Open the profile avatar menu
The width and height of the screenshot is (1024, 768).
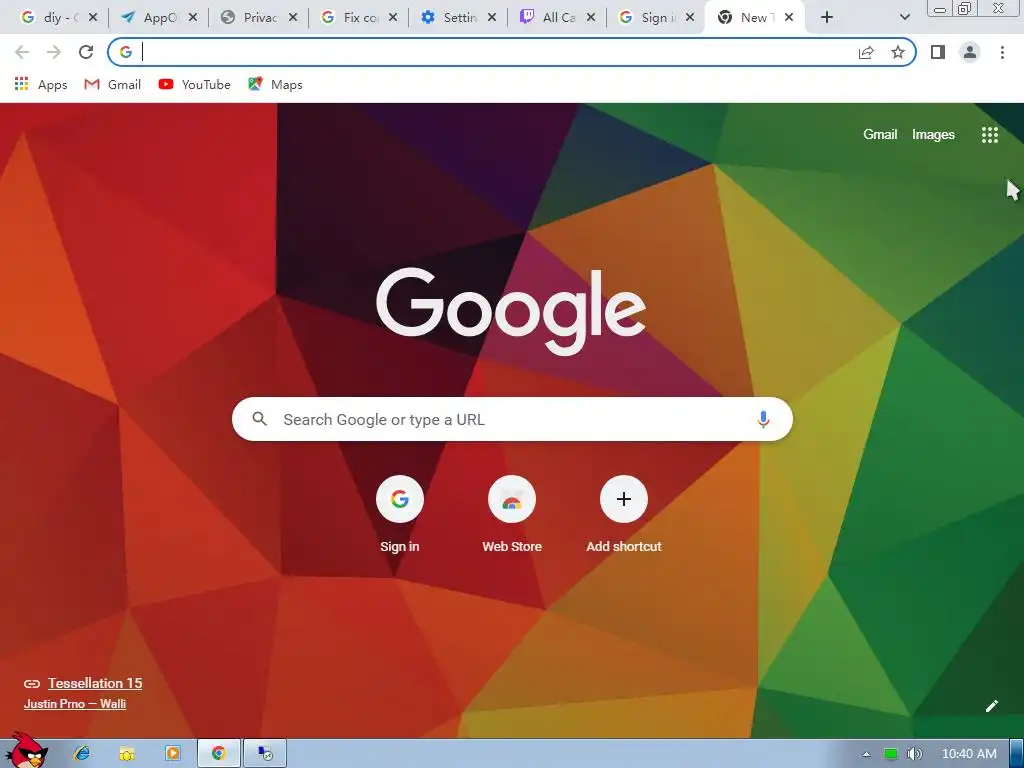tap(970, 52)
